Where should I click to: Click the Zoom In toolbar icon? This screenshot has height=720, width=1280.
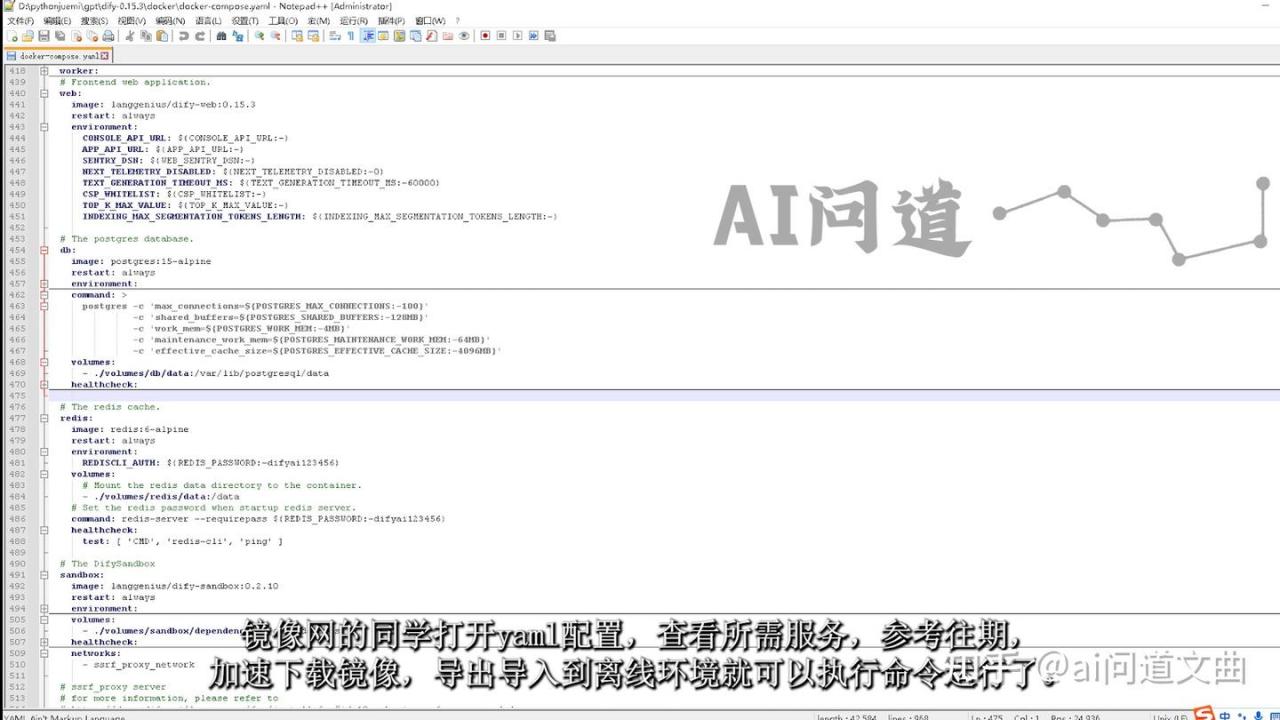pyautogui.click(x=259, y=36)
